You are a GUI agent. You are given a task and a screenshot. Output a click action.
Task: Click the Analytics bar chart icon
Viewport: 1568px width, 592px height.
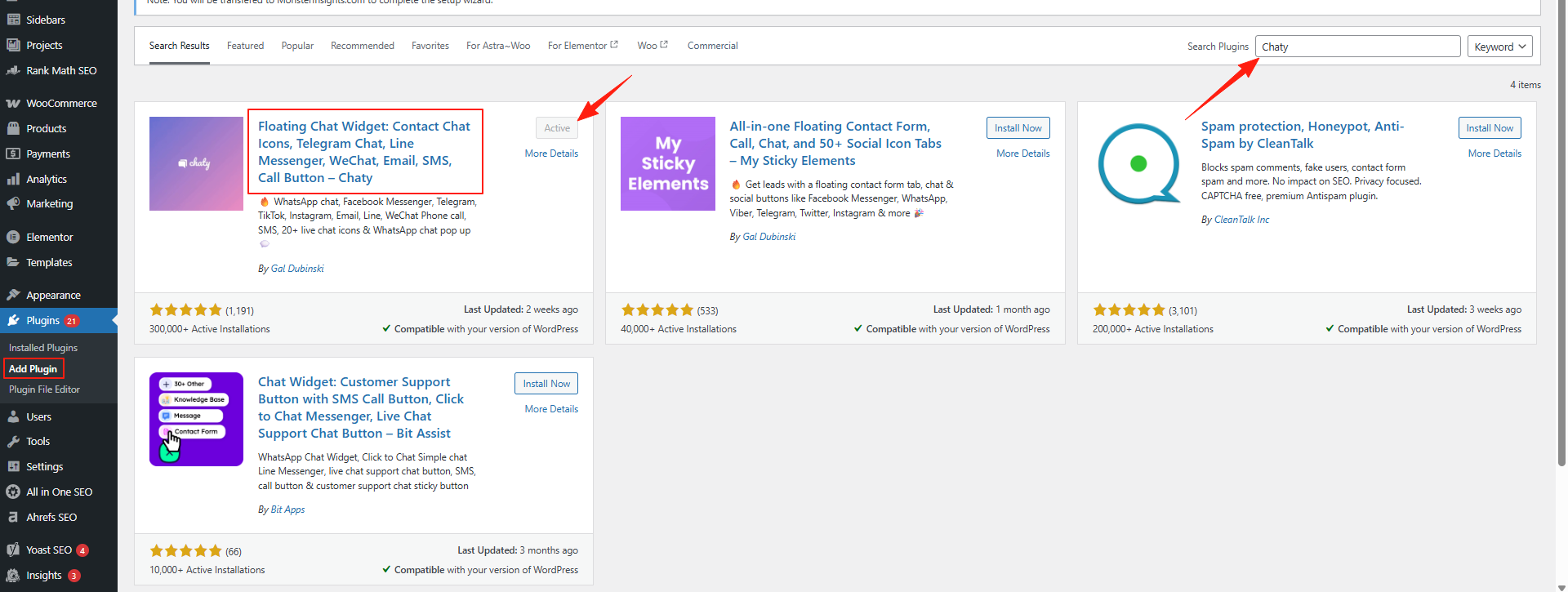pos(13,180)
